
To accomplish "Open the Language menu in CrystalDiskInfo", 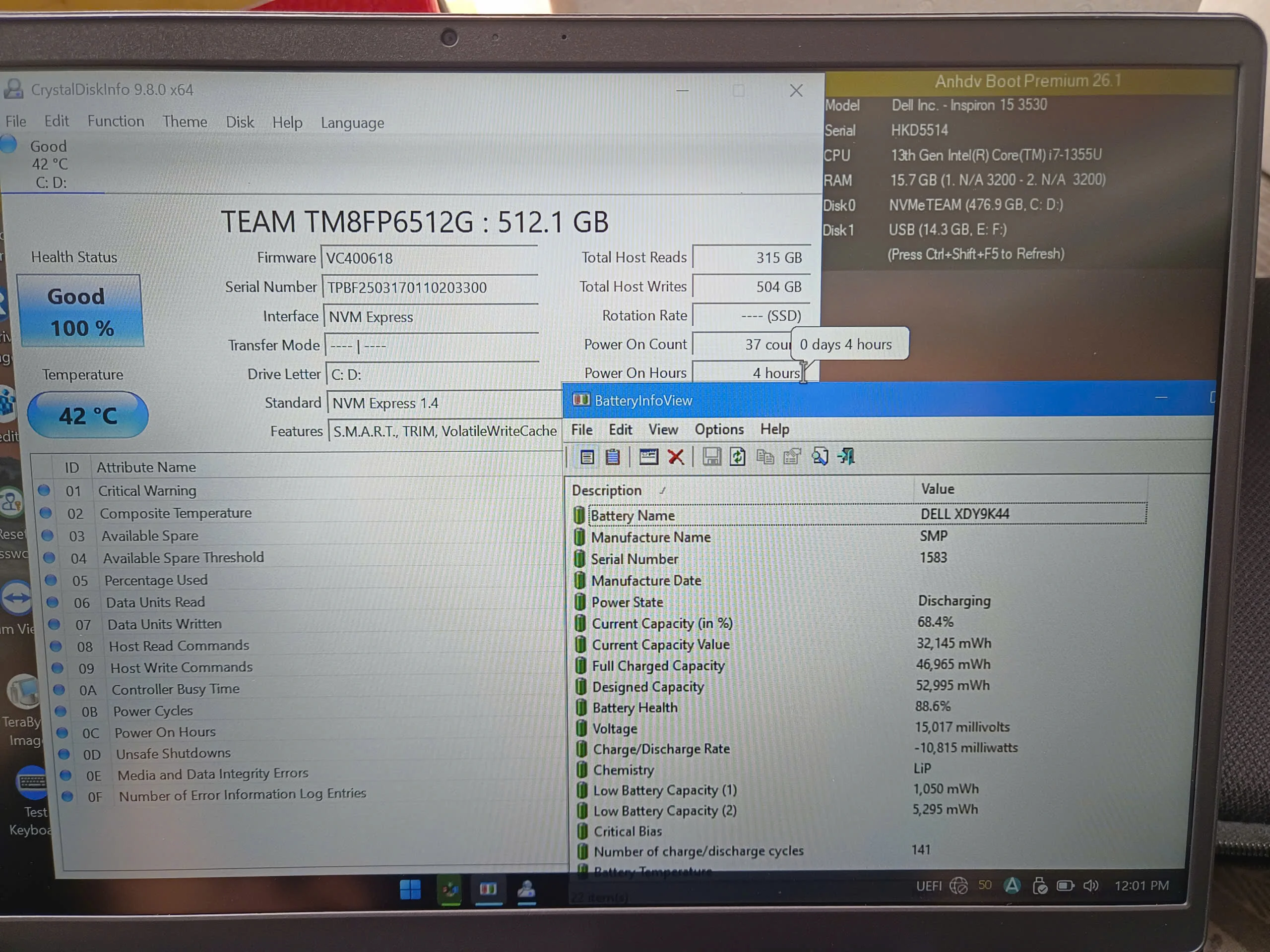I will tap(352, 123).
